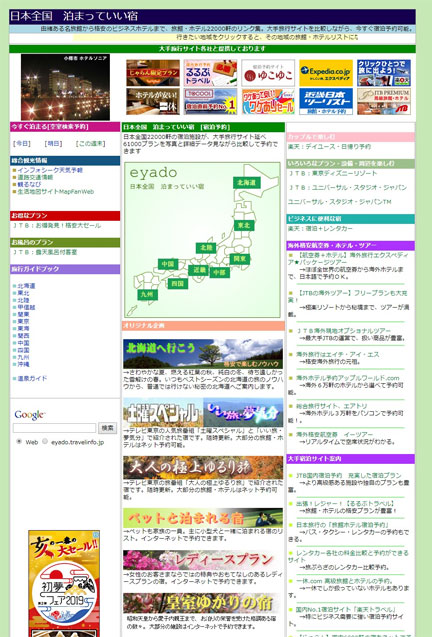The image size is (432, 637).
Task: Open 一休.com 高級旅館とホテルの予約 link
Action: 343,581
